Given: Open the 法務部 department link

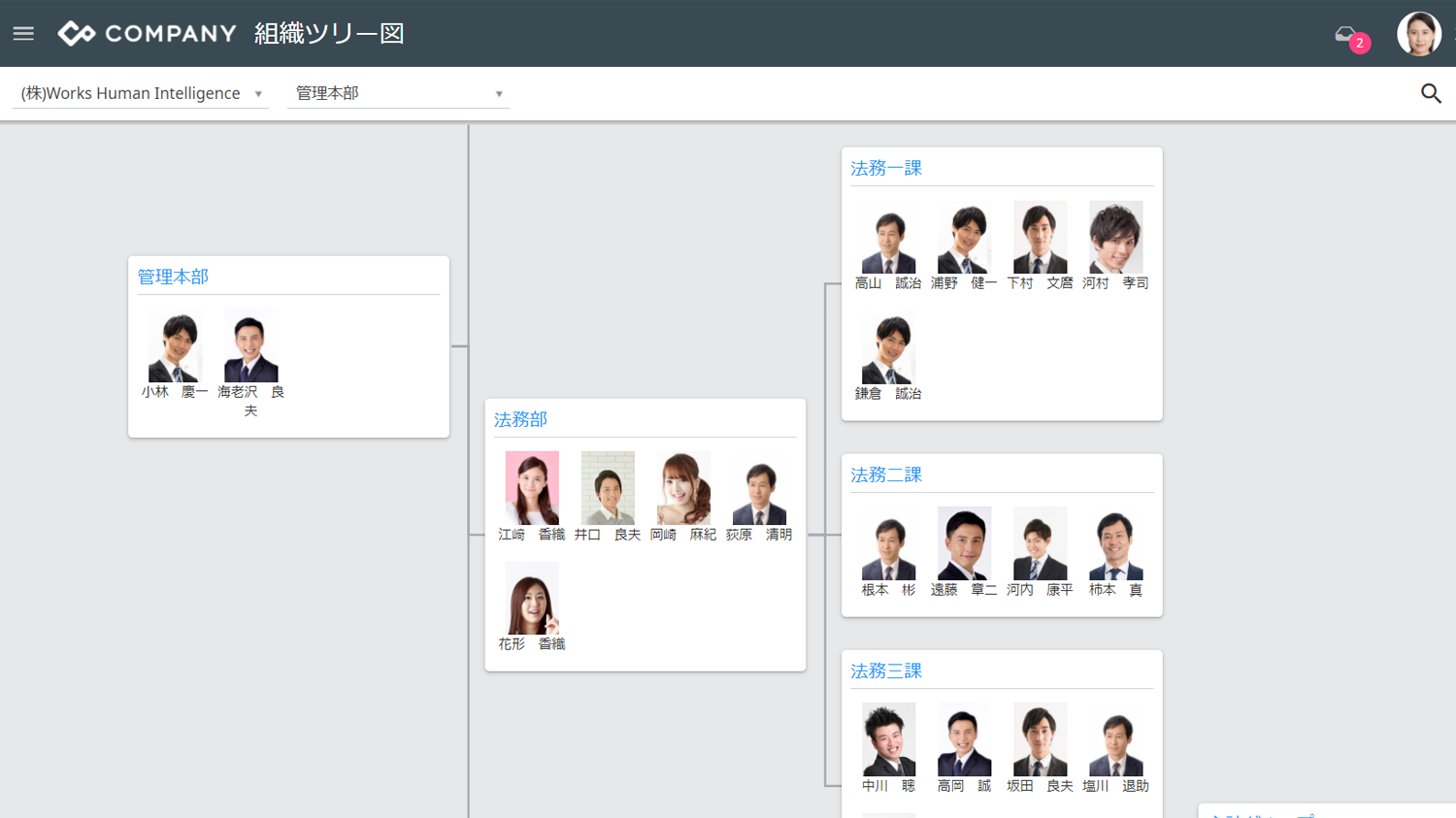Looking at the screenshot, I should 520,419.
